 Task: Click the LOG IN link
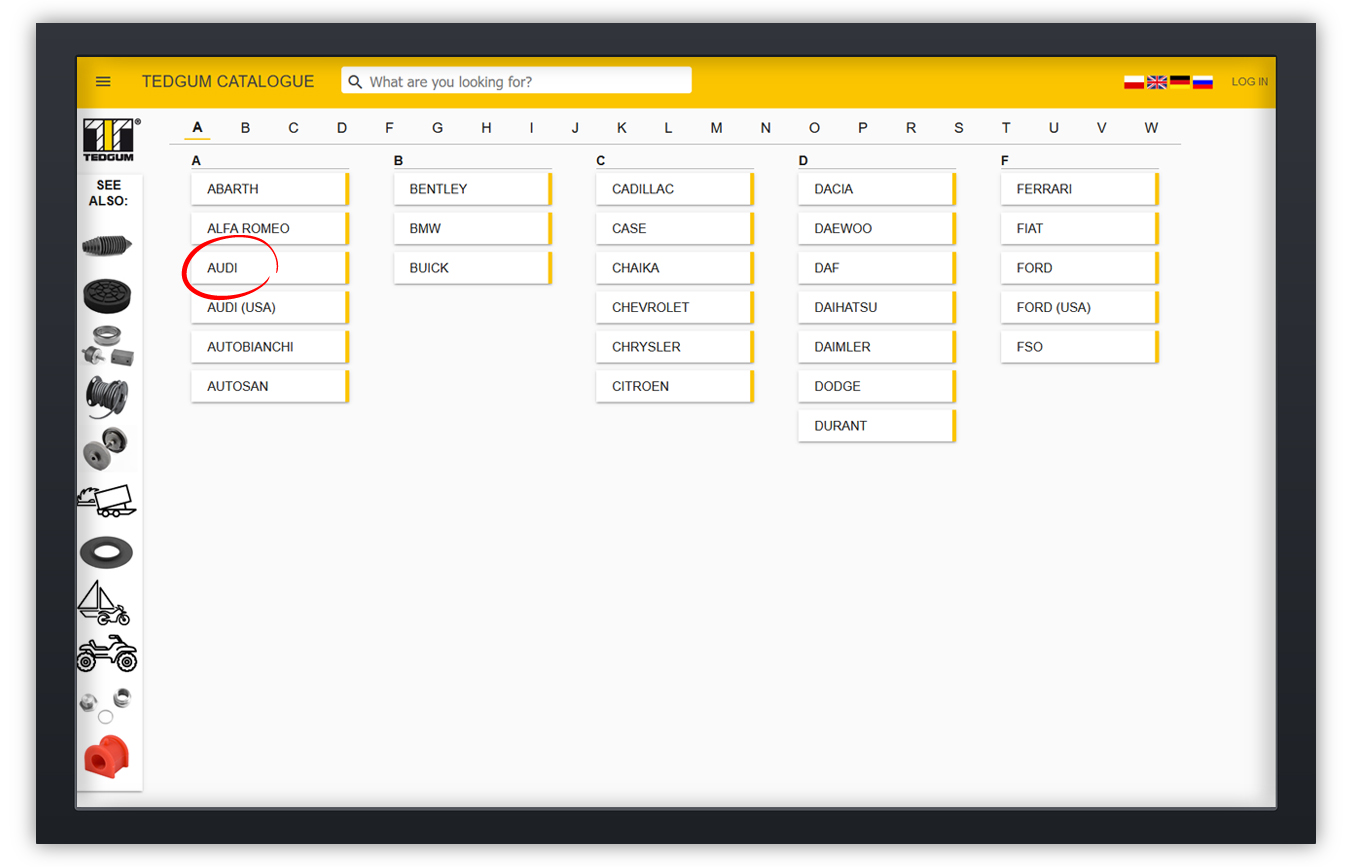tap(1249, 82)
